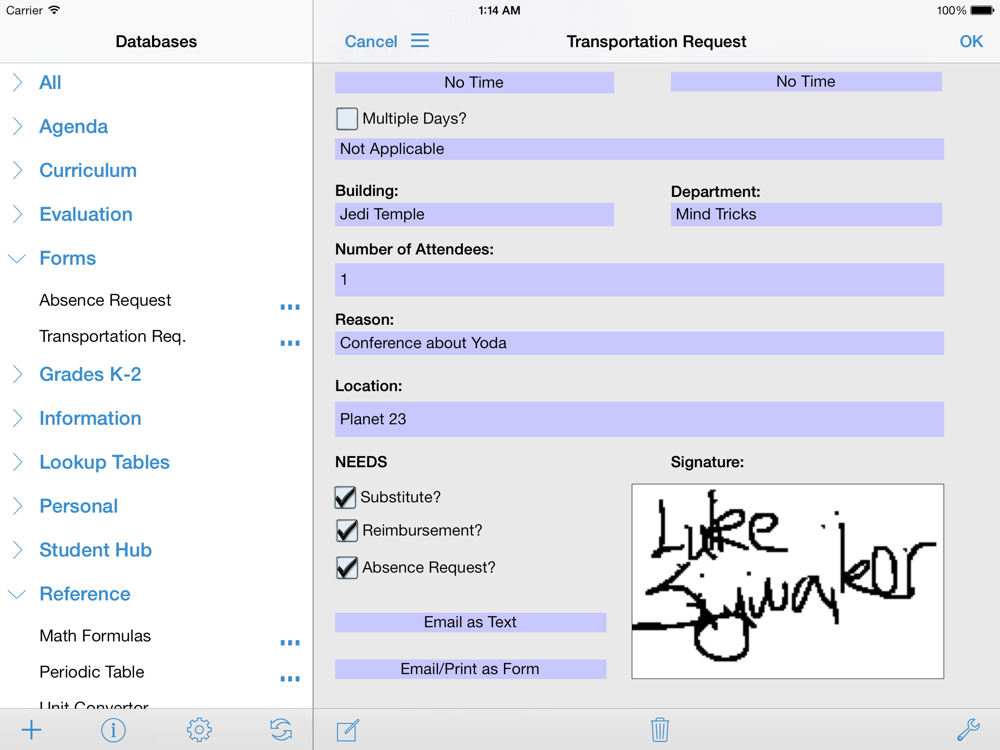Tap the add database plus icon
Viewport: 1000px width, 750px height.
click(x=31, y=729)
